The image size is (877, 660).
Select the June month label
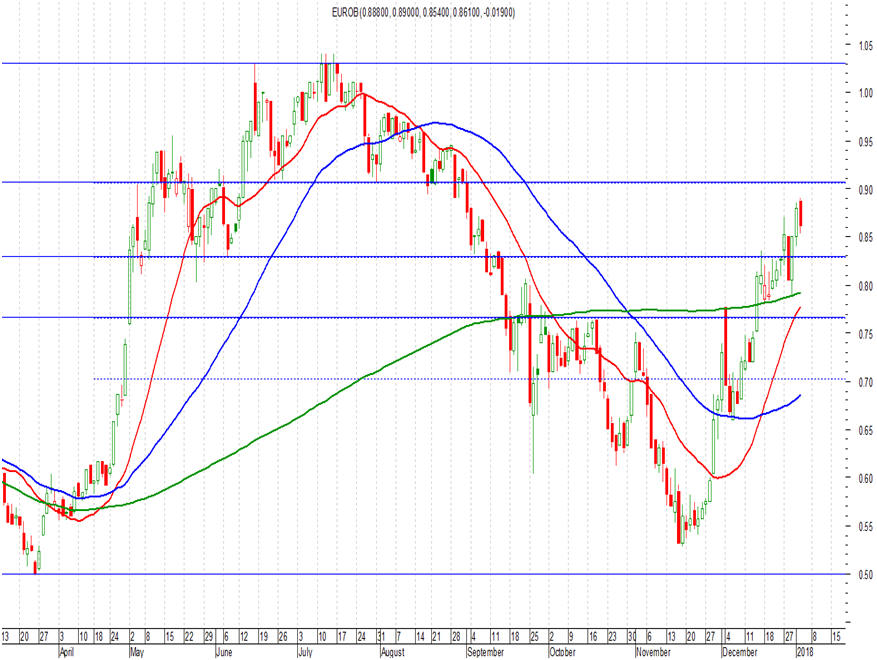224,652
